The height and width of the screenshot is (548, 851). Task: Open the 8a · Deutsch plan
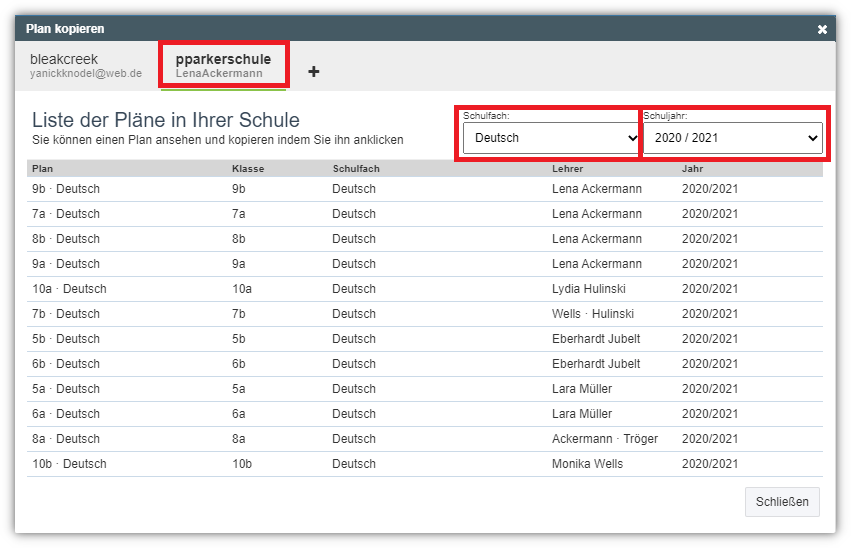pos(425,438)
